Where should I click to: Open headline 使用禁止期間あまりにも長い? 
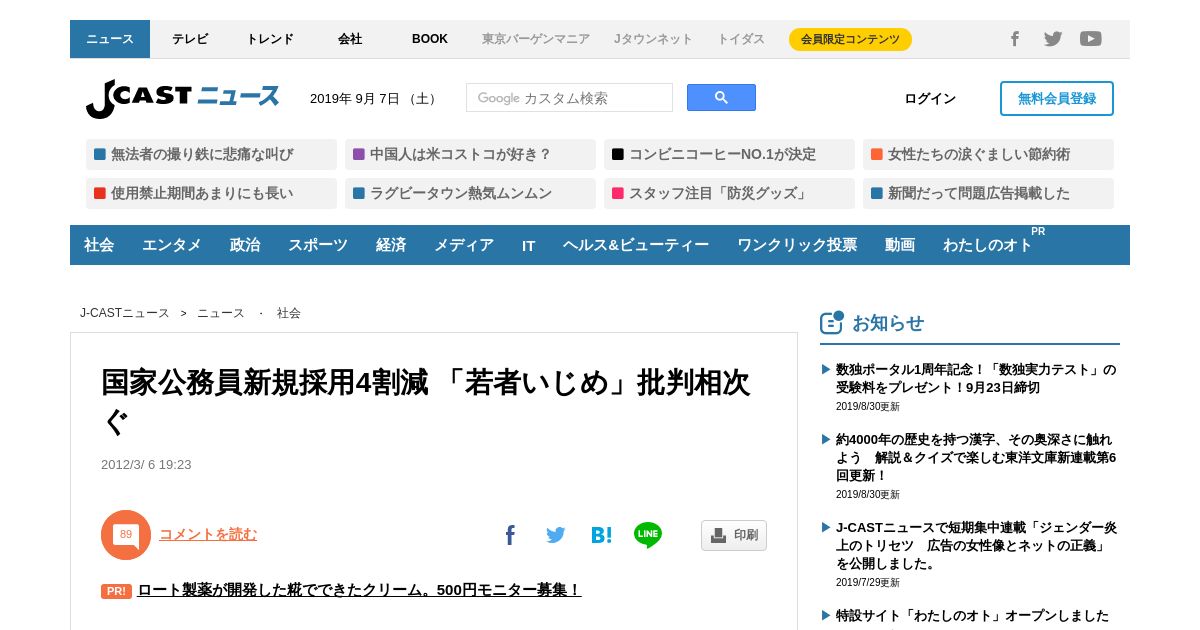pyautogui.click(x=211, y=193)
